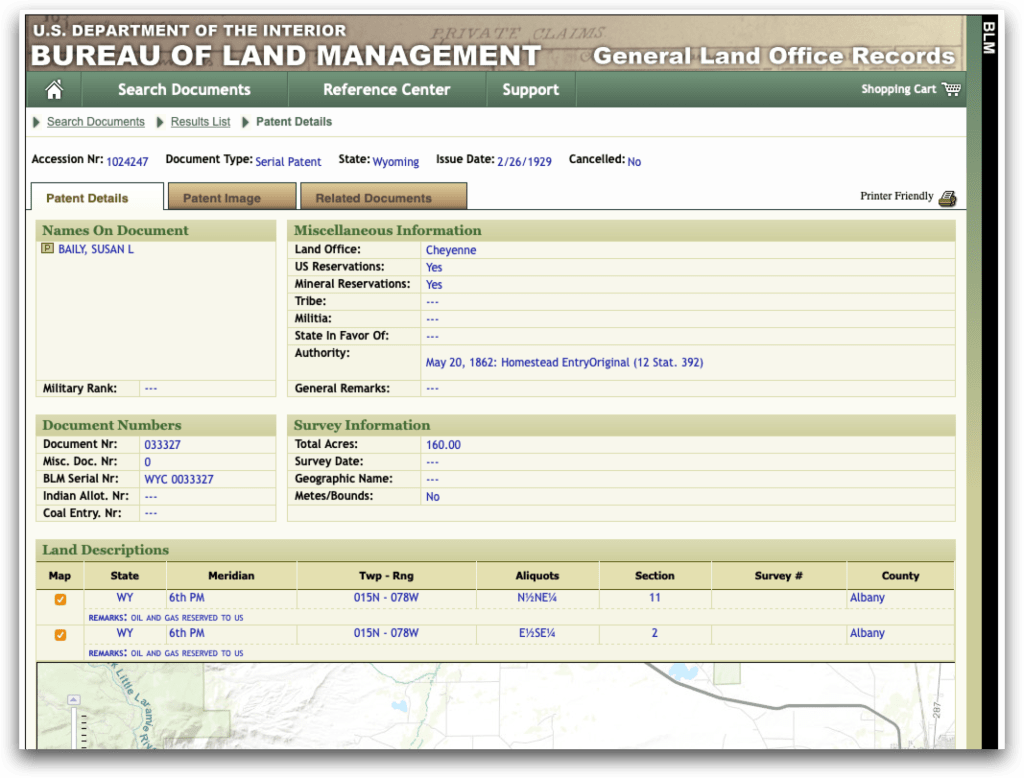Go to the Home icon in navigation bar
Viewport: 1024px width, 778px height.
pyautogui.click(x=54, y=90)
